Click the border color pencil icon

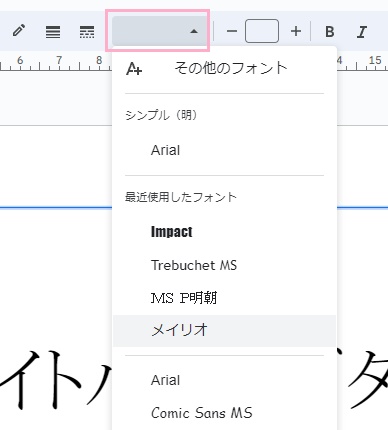coord(19,31)
